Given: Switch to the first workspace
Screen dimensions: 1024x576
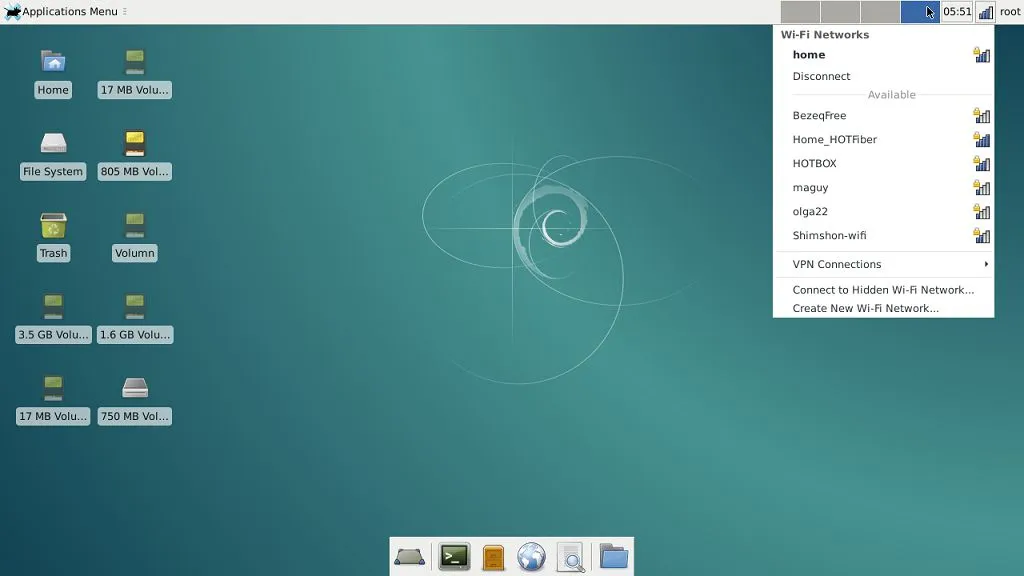Looking at the screenshot, I should (x=800, y=12).
